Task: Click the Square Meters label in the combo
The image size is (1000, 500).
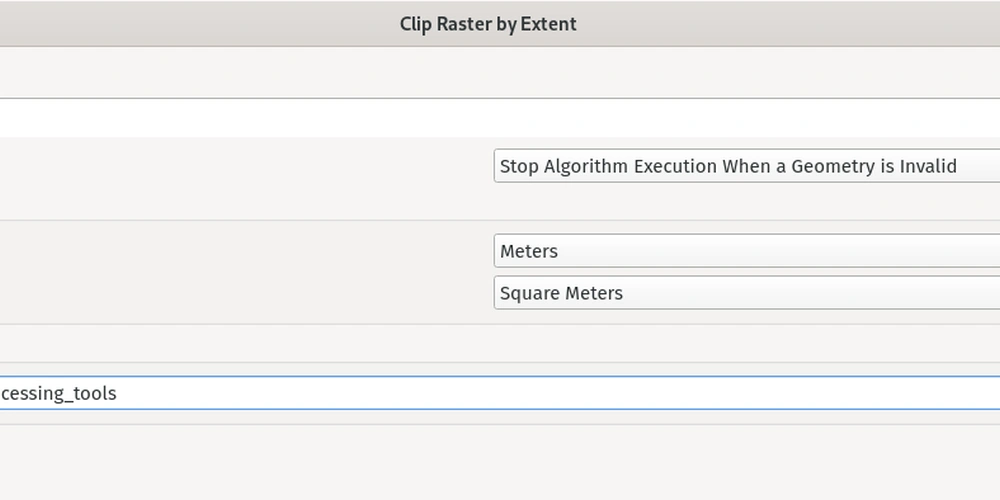Action: pos(561,293)
